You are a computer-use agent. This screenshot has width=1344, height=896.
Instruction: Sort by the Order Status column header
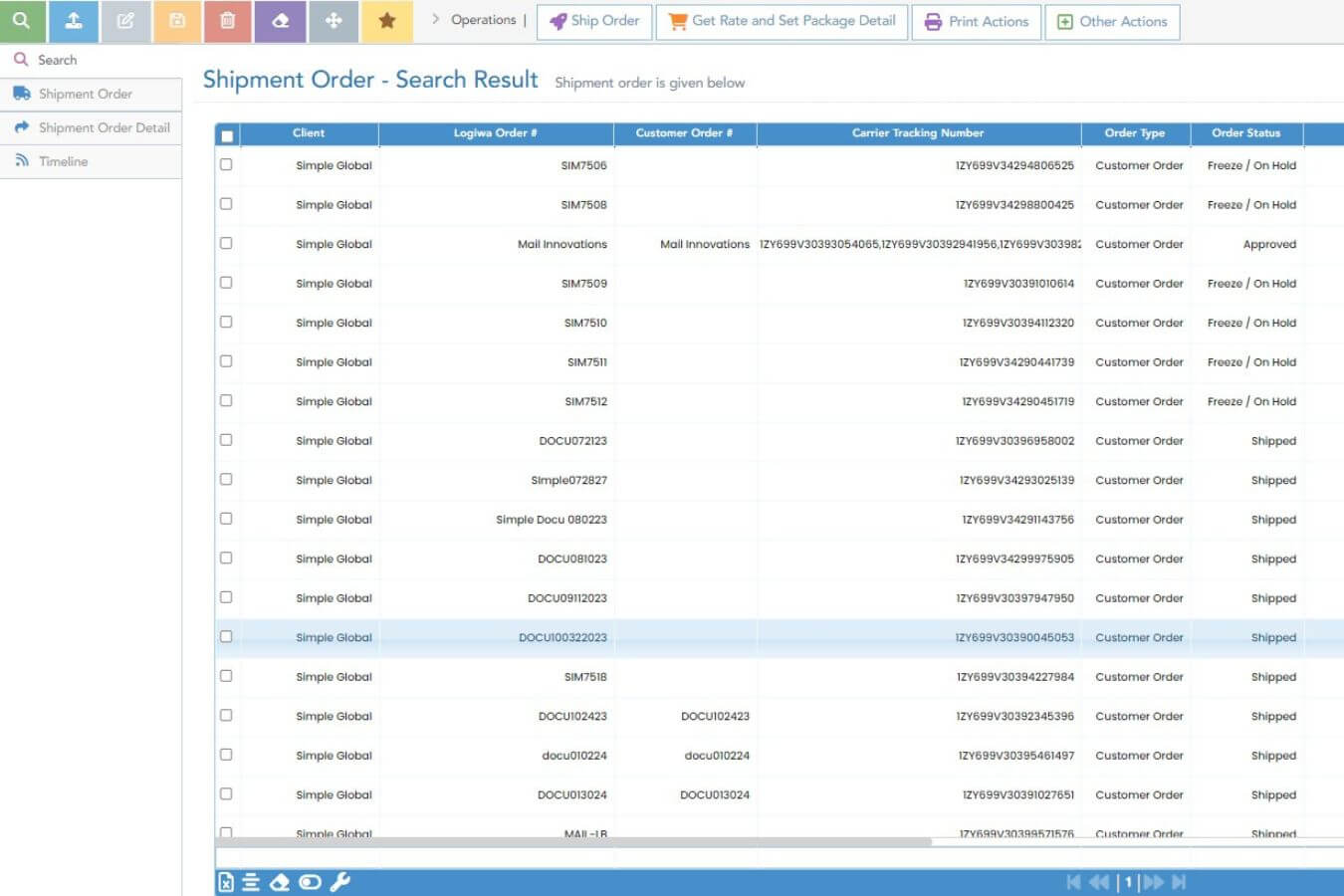[1245, 133]
